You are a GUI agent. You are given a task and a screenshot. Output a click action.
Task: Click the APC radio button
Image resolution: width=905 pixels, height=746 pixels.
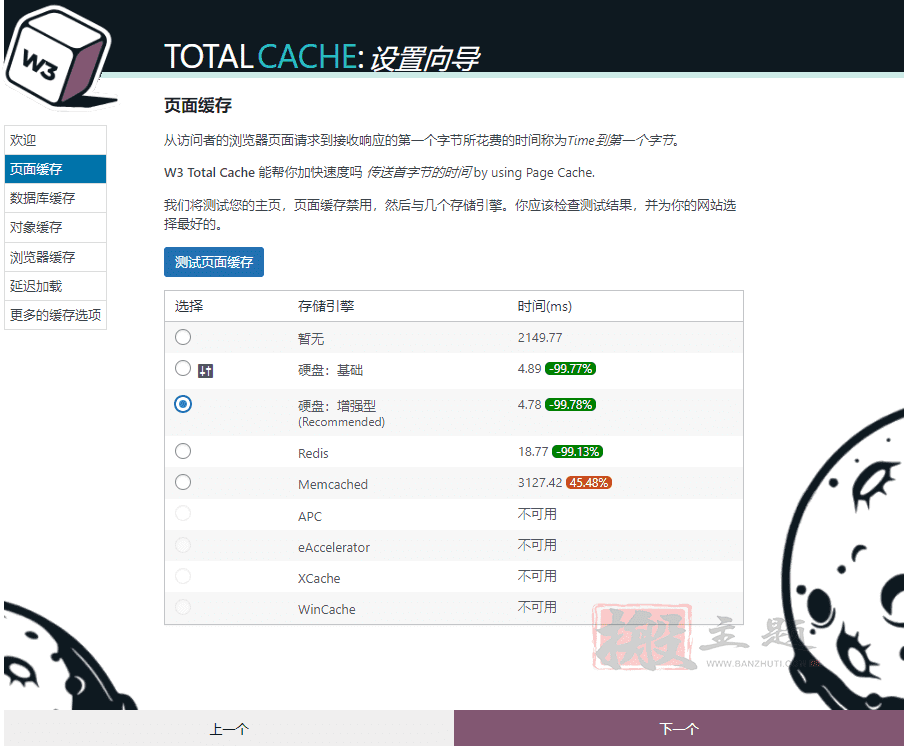pyautogui.click(x=183, y=513)
